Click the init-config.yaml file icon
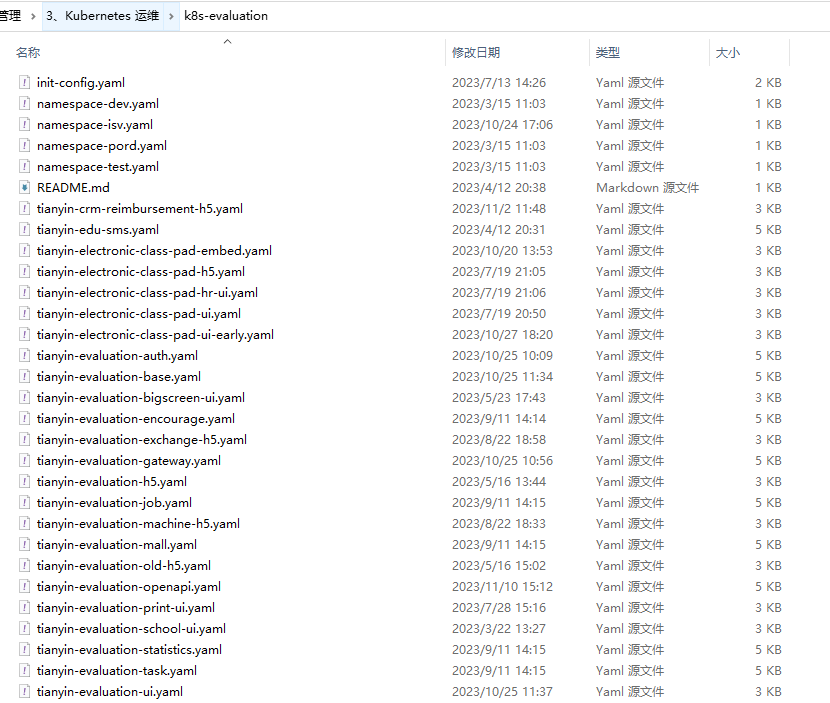The width and height of the screenshot is (830, 703). [x=25, y=83]
